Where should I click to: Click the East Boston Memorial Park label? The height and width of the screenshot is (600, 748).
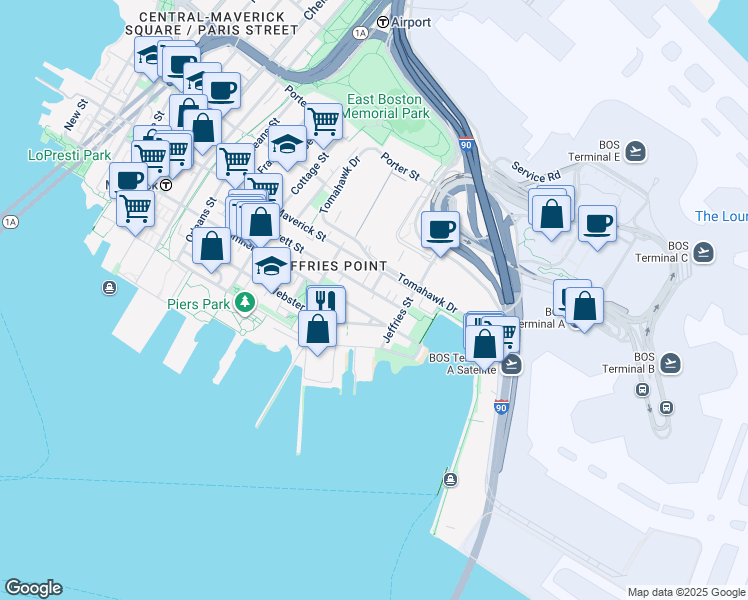(385, 106)
